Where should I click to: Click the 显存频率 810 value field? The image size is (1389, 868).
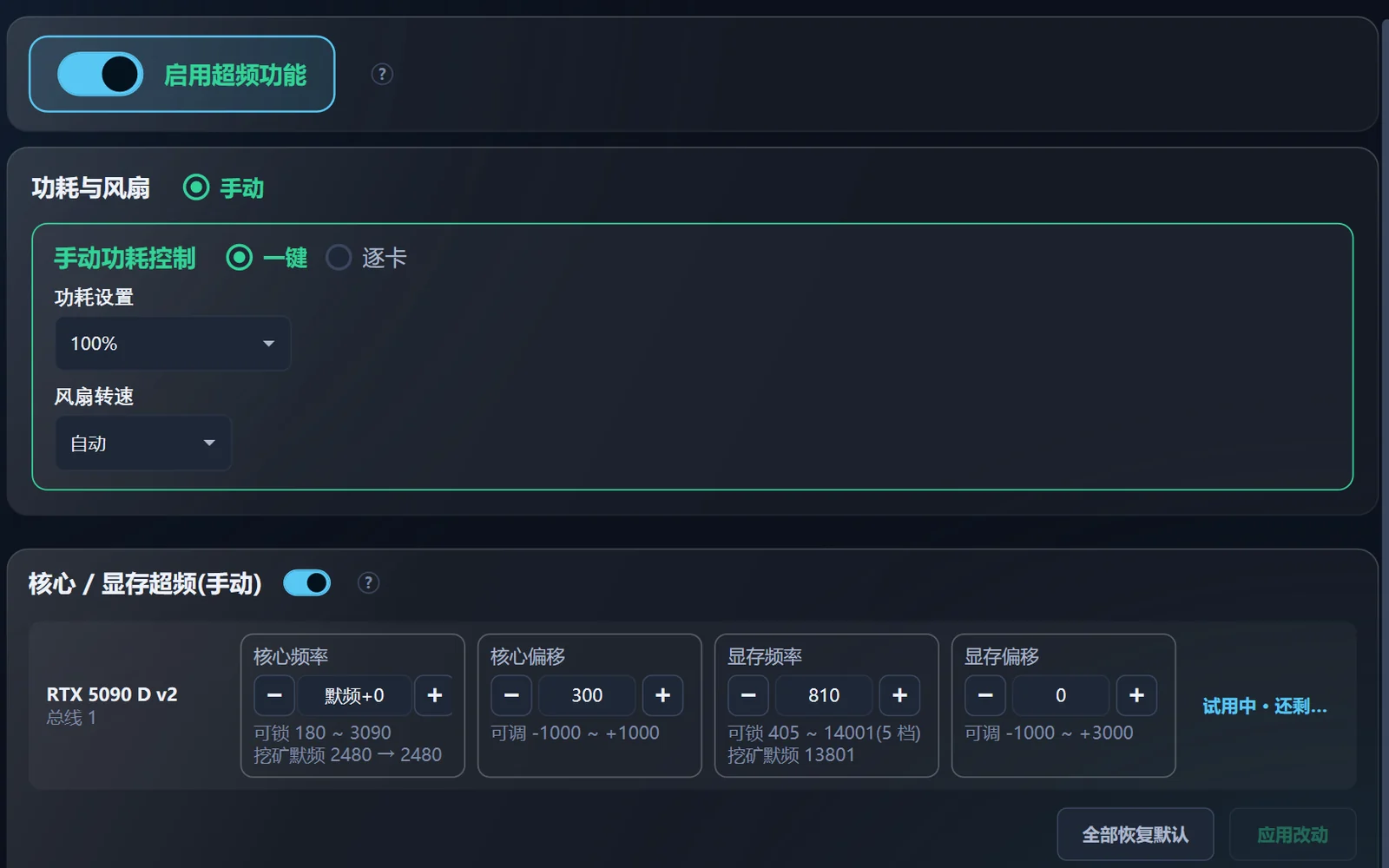coord(824,695)
